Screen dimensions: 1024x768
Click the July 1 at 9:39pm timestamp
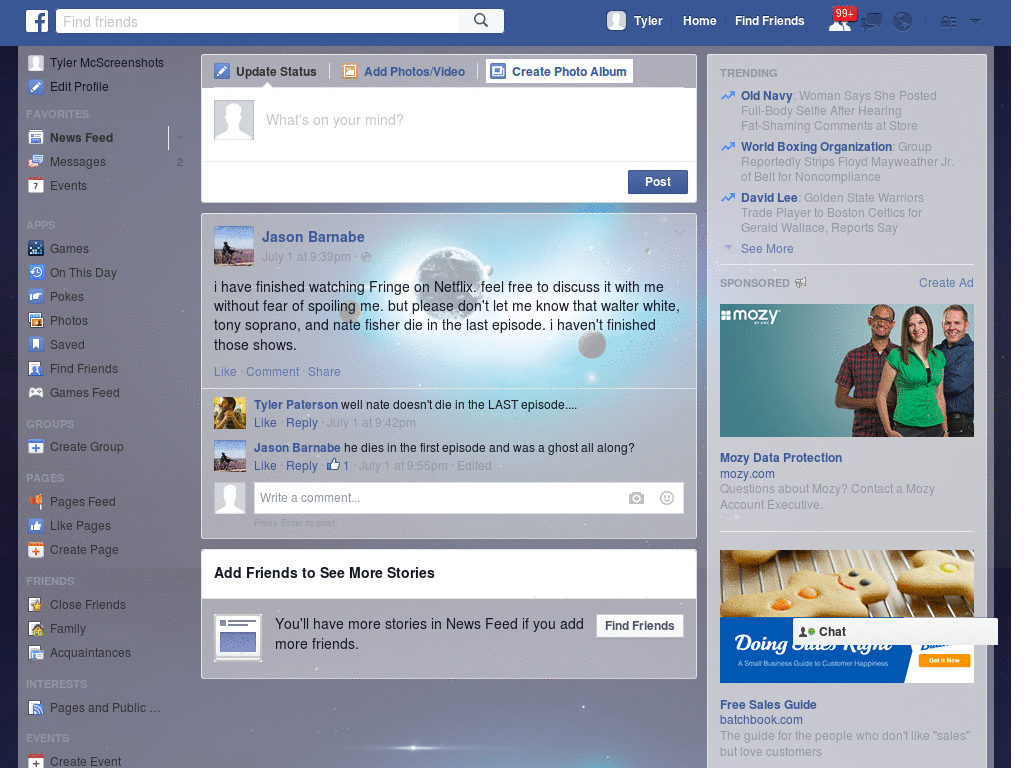tap(306, 257)
